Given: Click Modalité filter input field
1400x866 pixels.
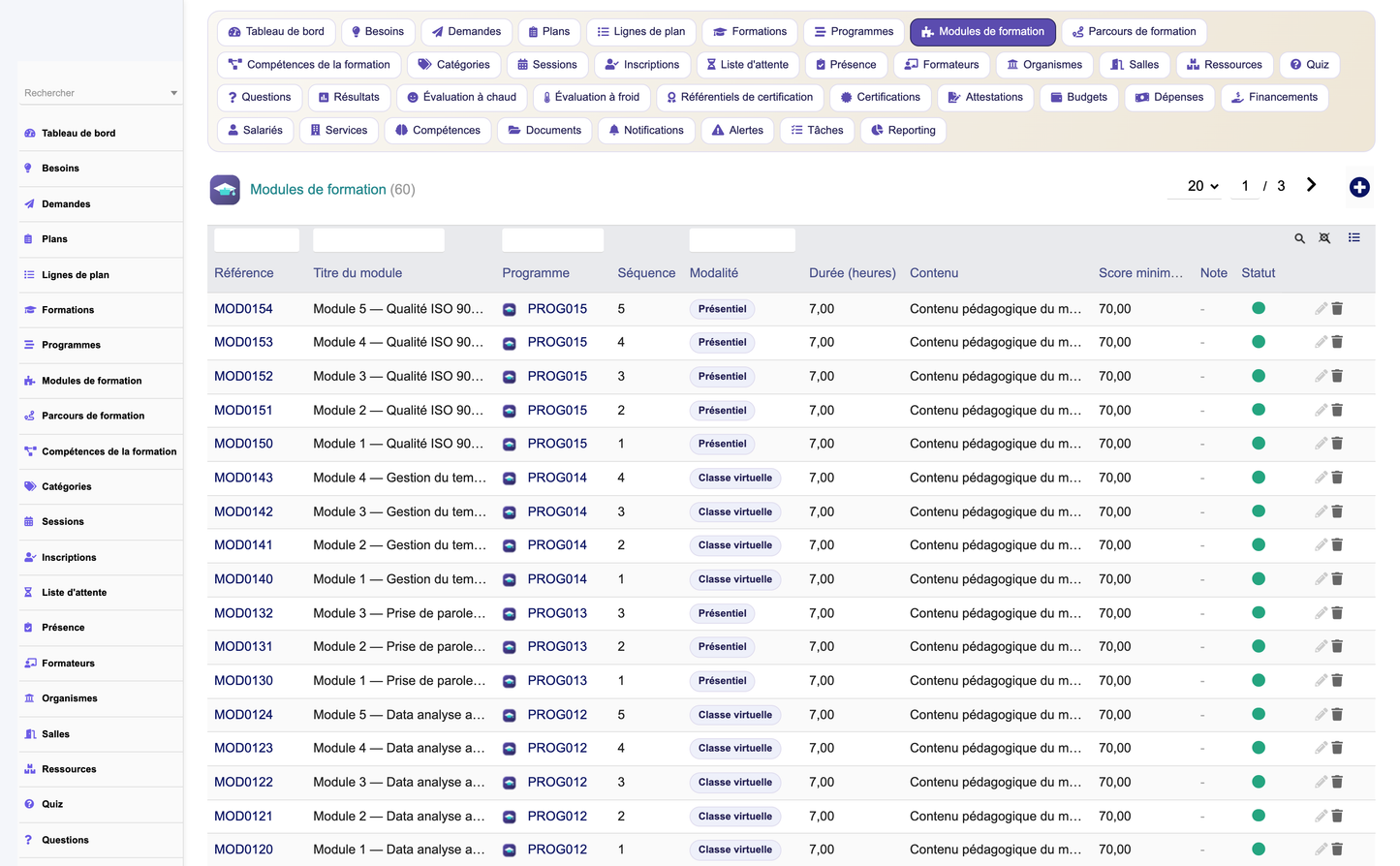Looking at the screenshot, I should 742,239.
